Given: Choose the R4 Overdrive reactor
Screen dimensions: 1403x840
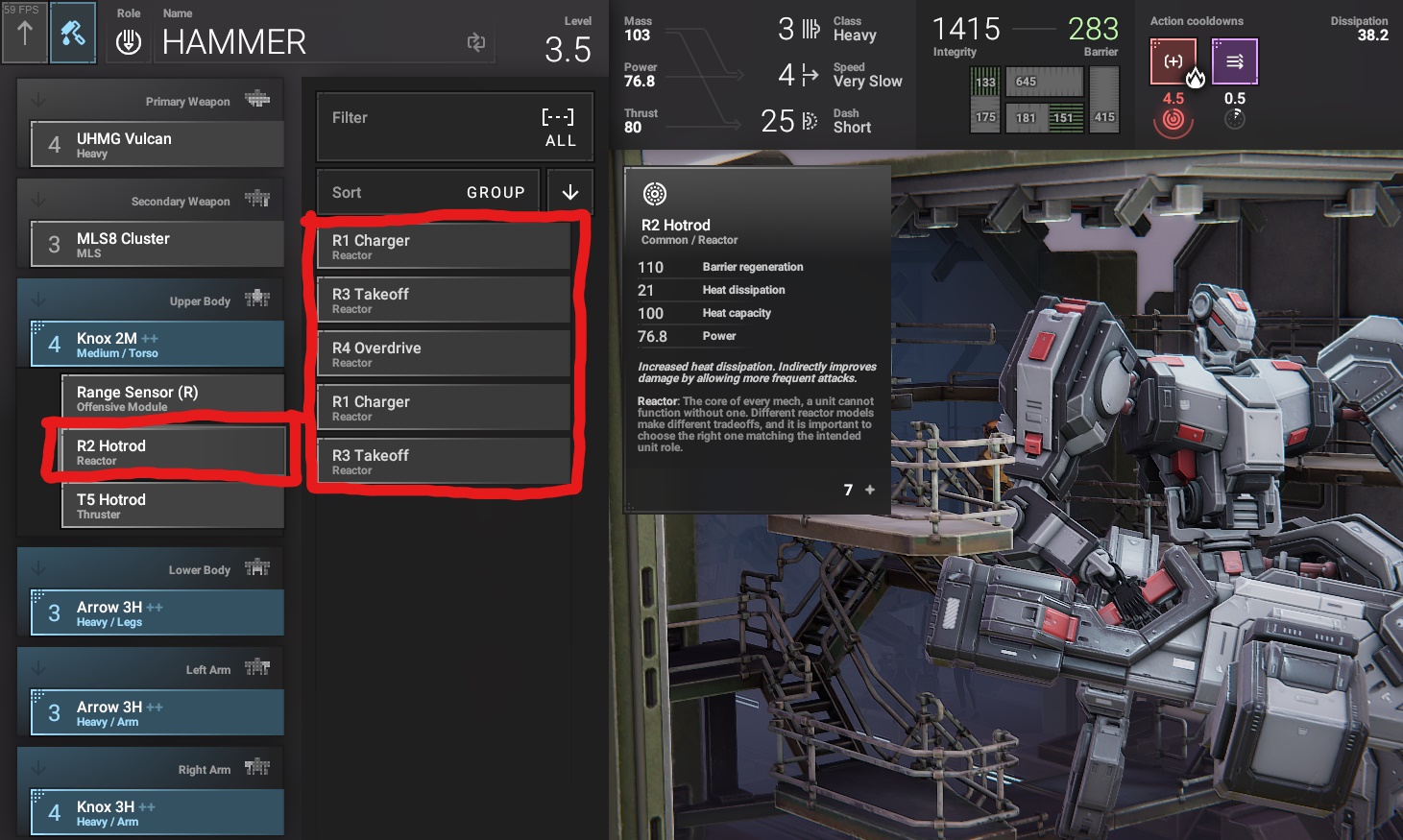Looking at the screenshot, I should point(444,353).
